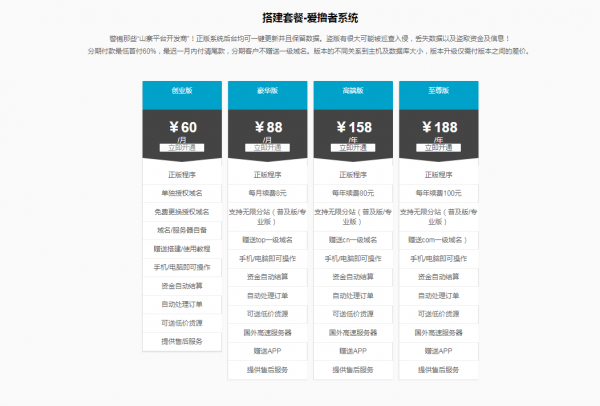600x406 pixels.
Task: Click 赠送APP in the 高端版 column
Action: (x=353, y=351)
